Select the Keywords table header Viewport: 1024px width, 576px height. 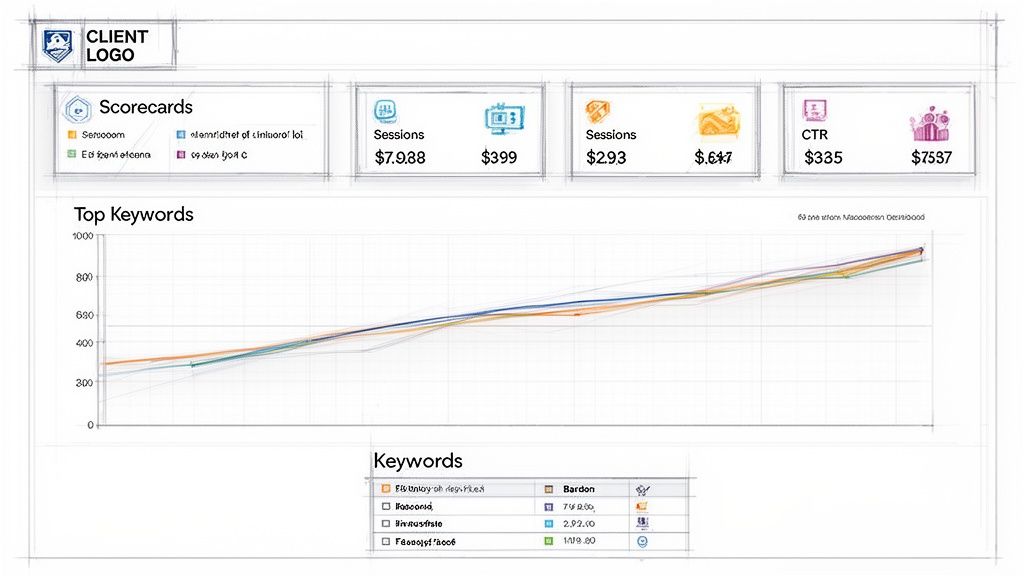[418, 461]
